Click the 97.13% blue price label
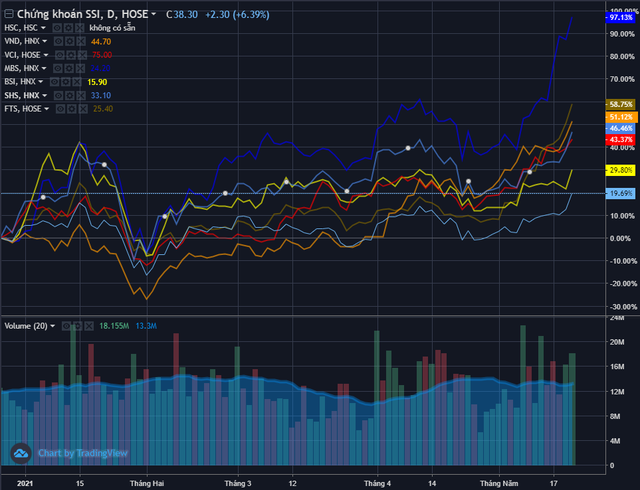 pyautogui.click(x=620, y=18)
